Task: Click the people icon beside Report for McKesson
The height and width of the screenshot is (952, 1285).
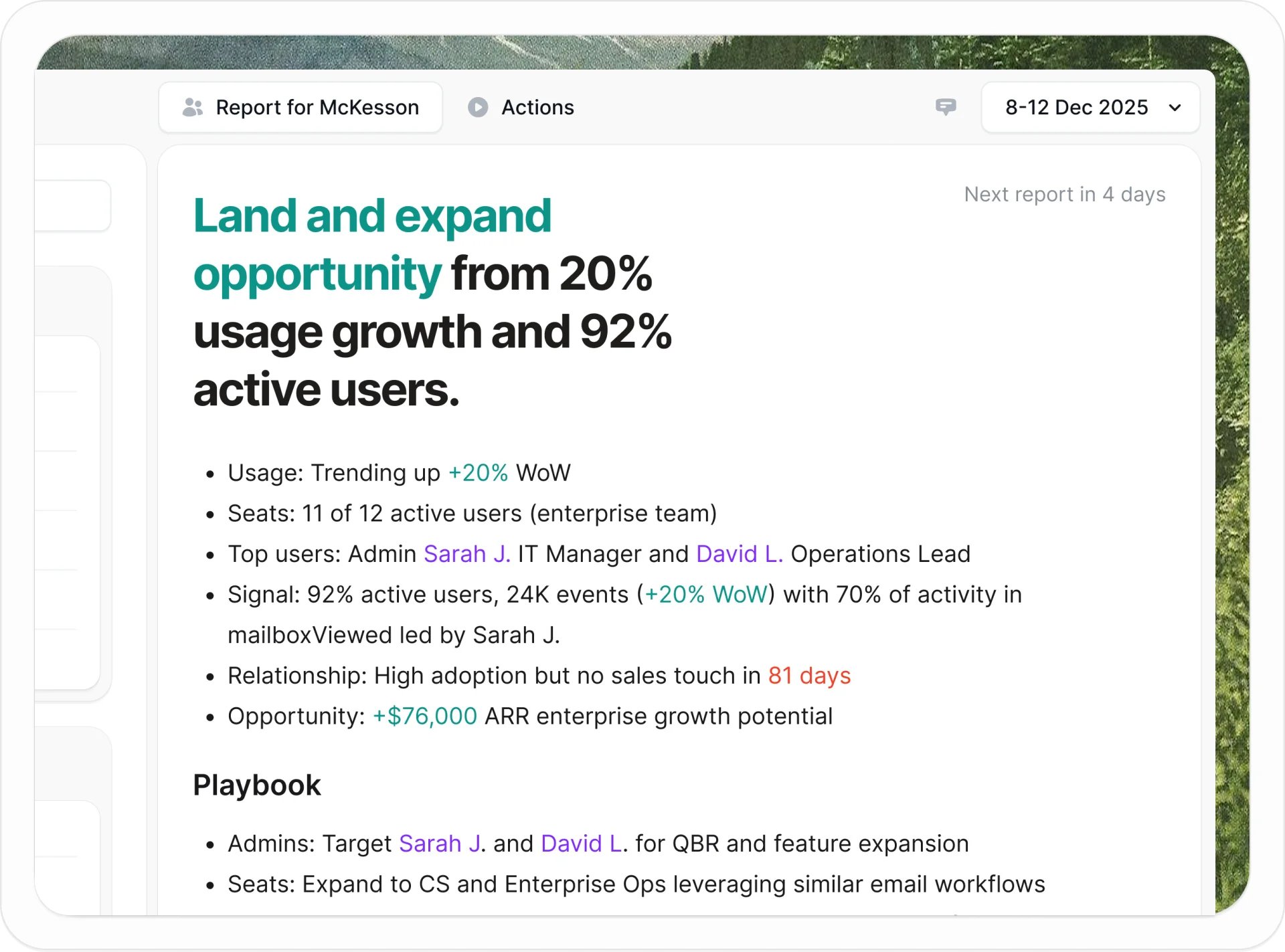Action: click(x=193, y=108)
